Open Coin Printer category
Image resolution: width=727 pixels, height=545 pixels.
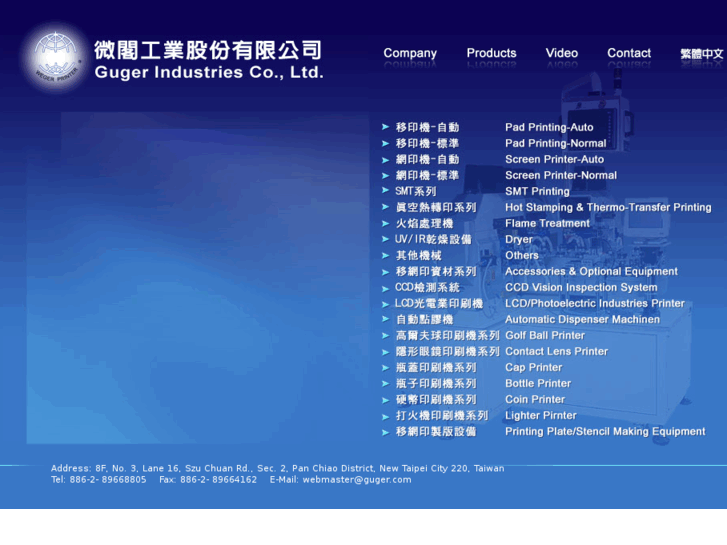click(x=535, y=399)
